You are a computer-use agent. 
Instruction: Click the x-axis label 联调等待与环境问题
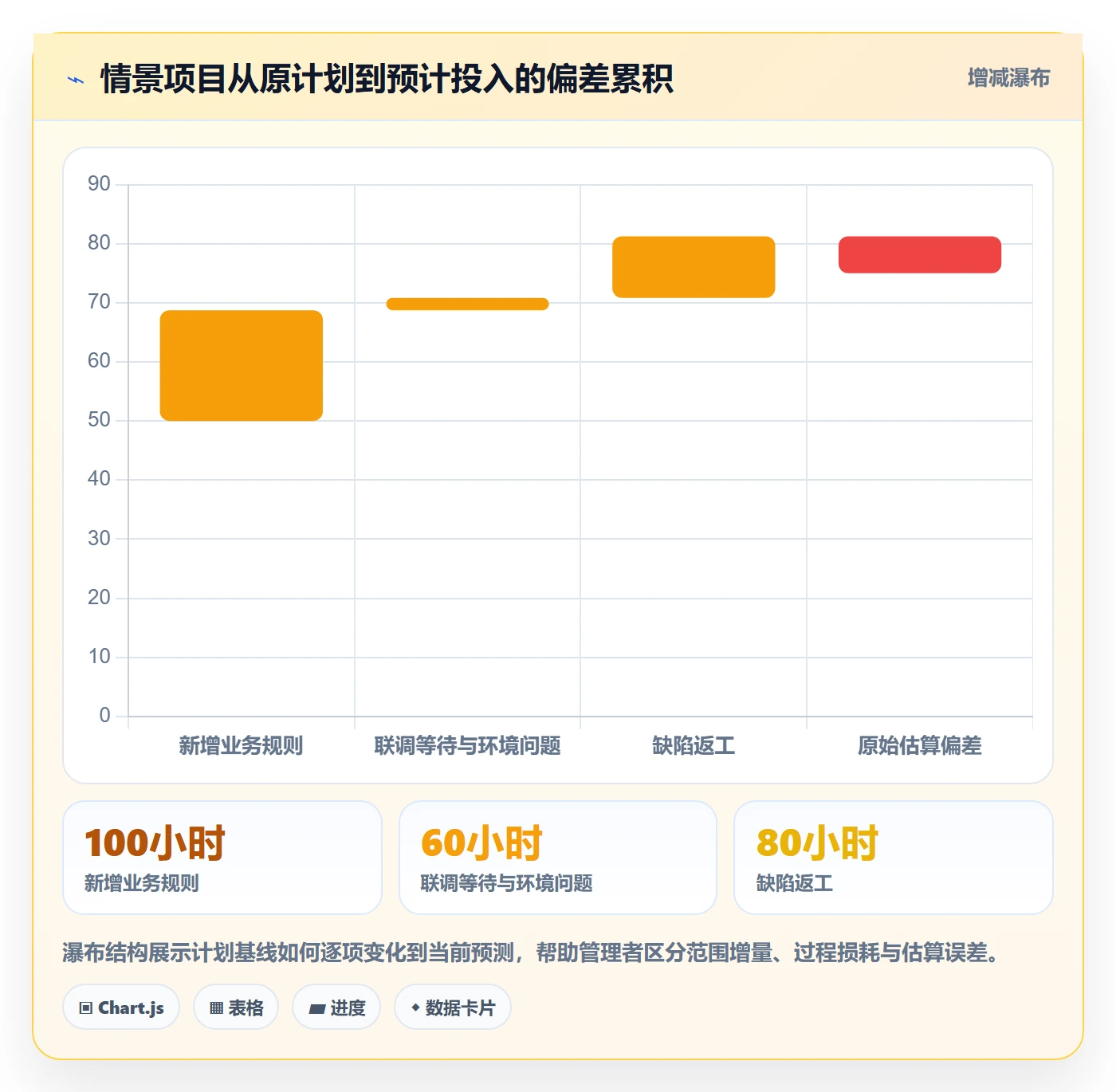pyautogui.click(x=468, y=746)
